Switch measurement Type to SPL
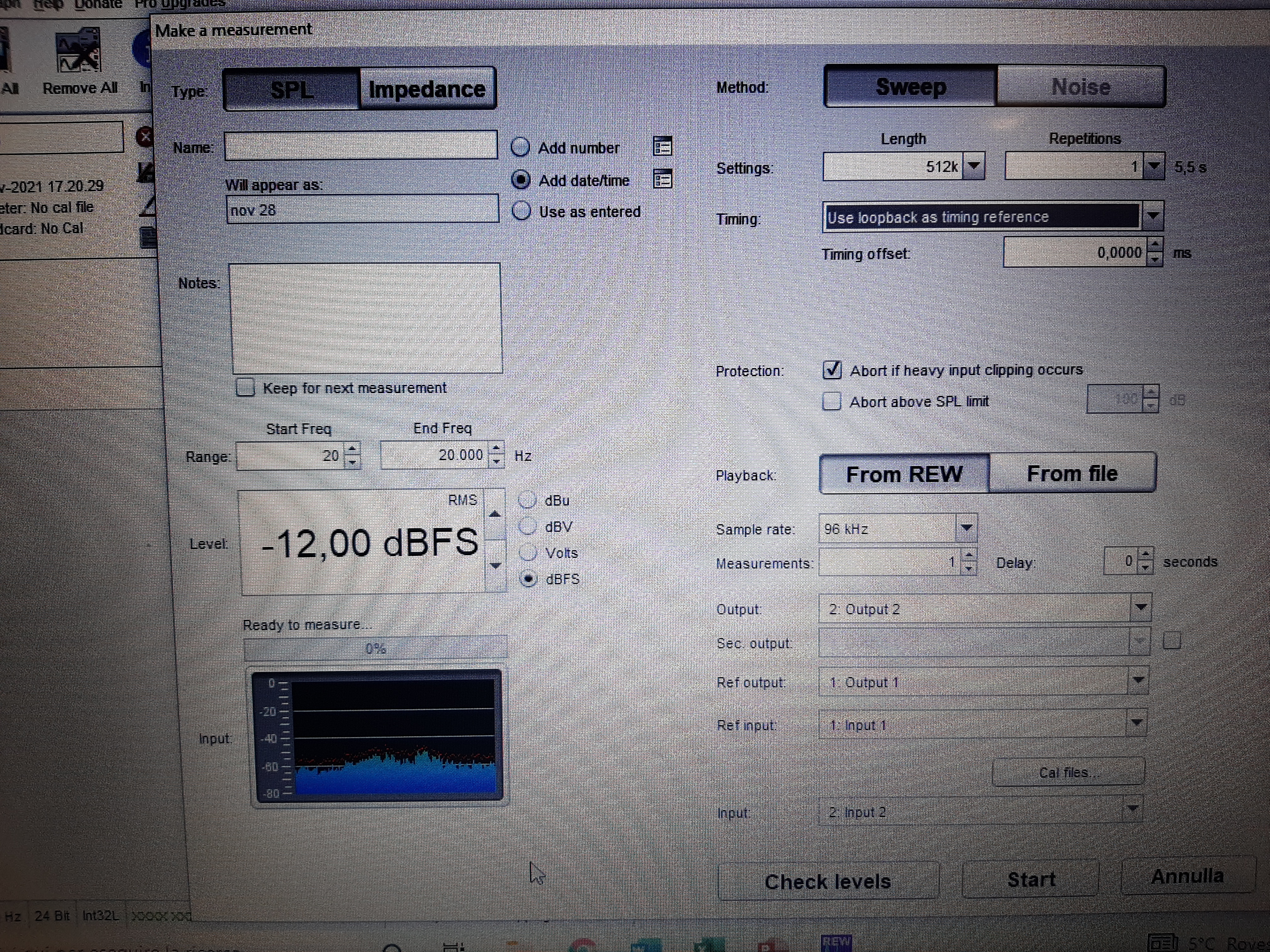 (291, 89)
